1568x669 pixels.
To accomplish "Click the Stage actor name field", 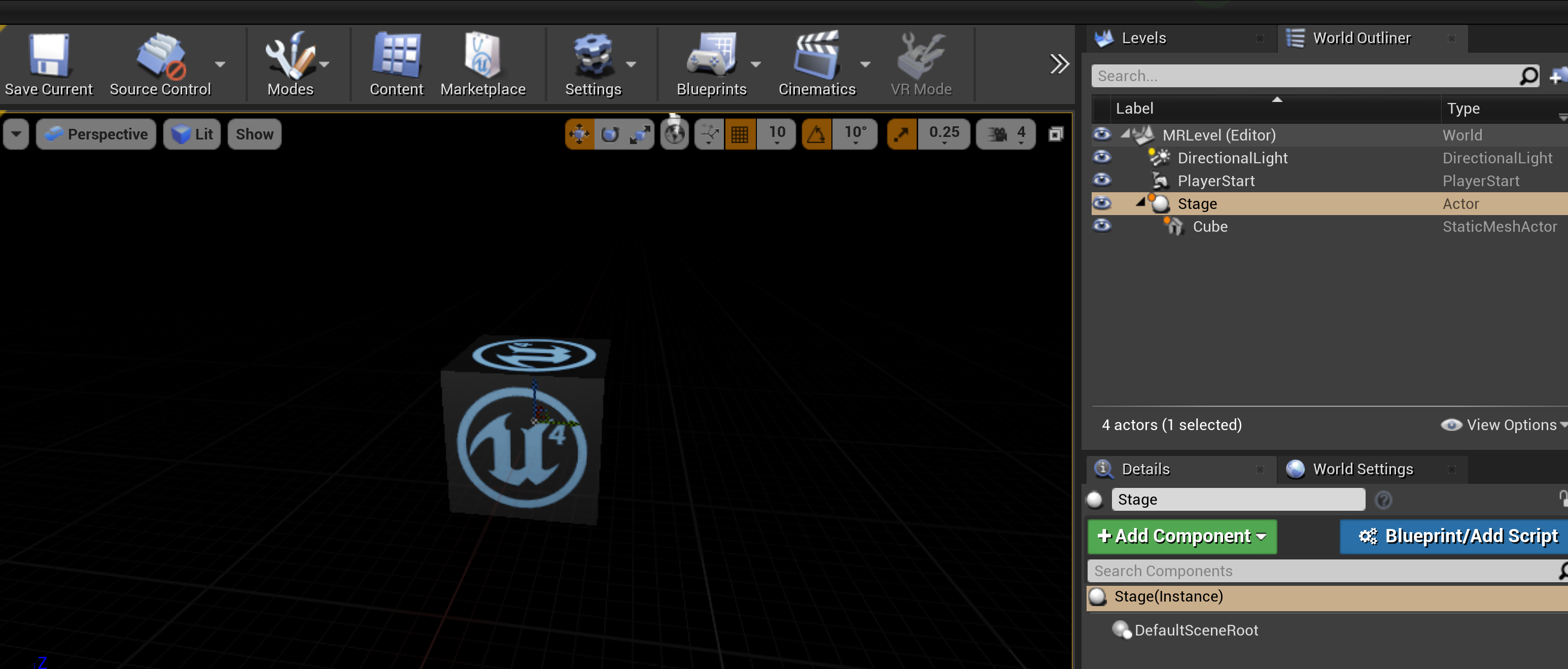I will pyautogui.click(x=1238, y=499).
